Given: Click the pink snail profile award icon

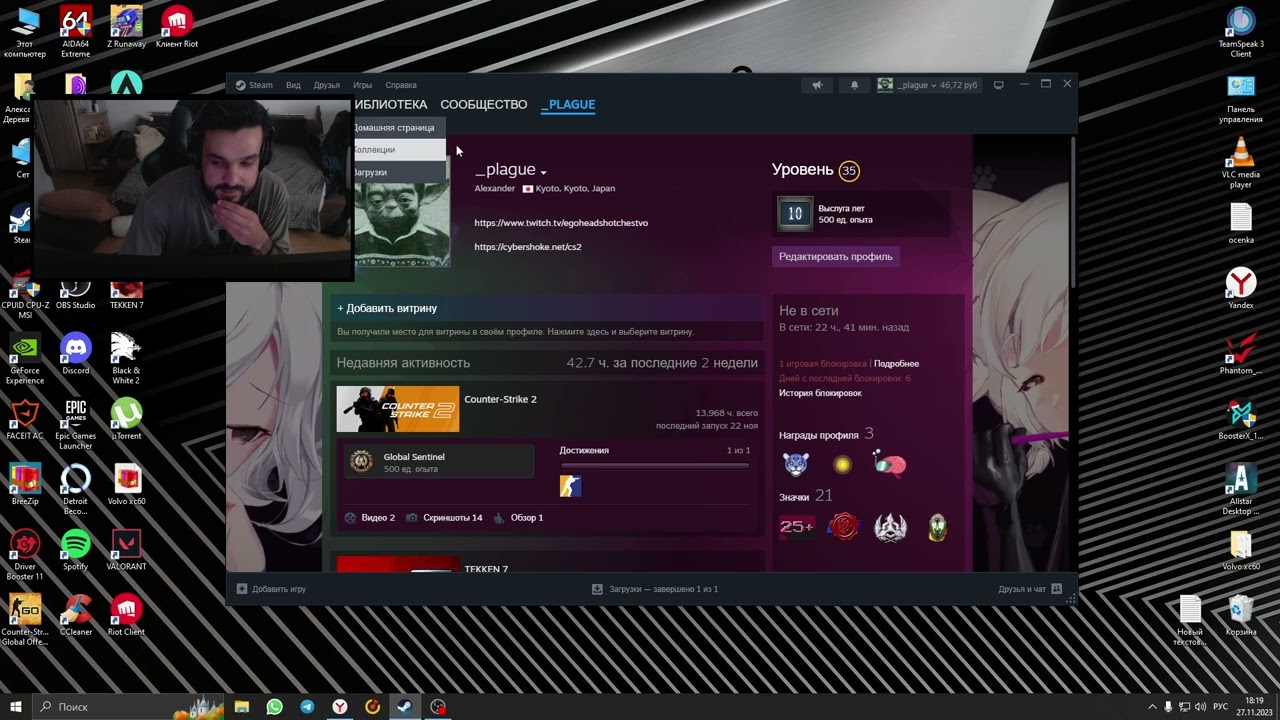Looking at the screenshot, I should pyautogui.click(x=889, y=464).
